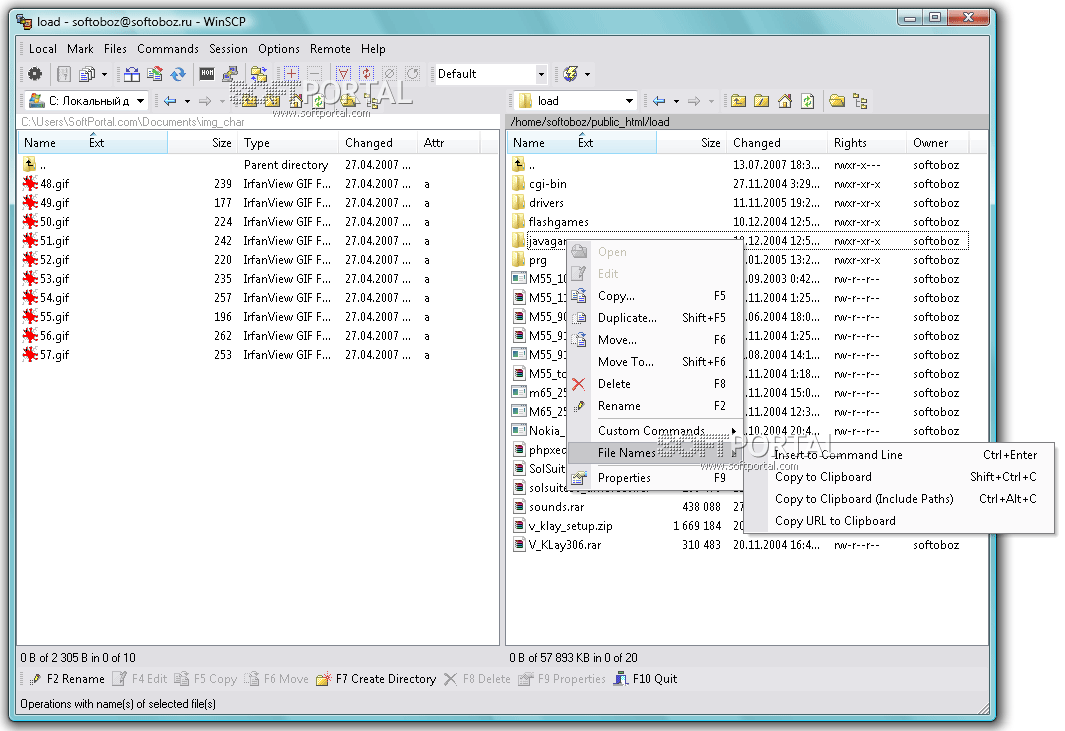Expand the New Session dropdown arrow

(x=588, y=73)
